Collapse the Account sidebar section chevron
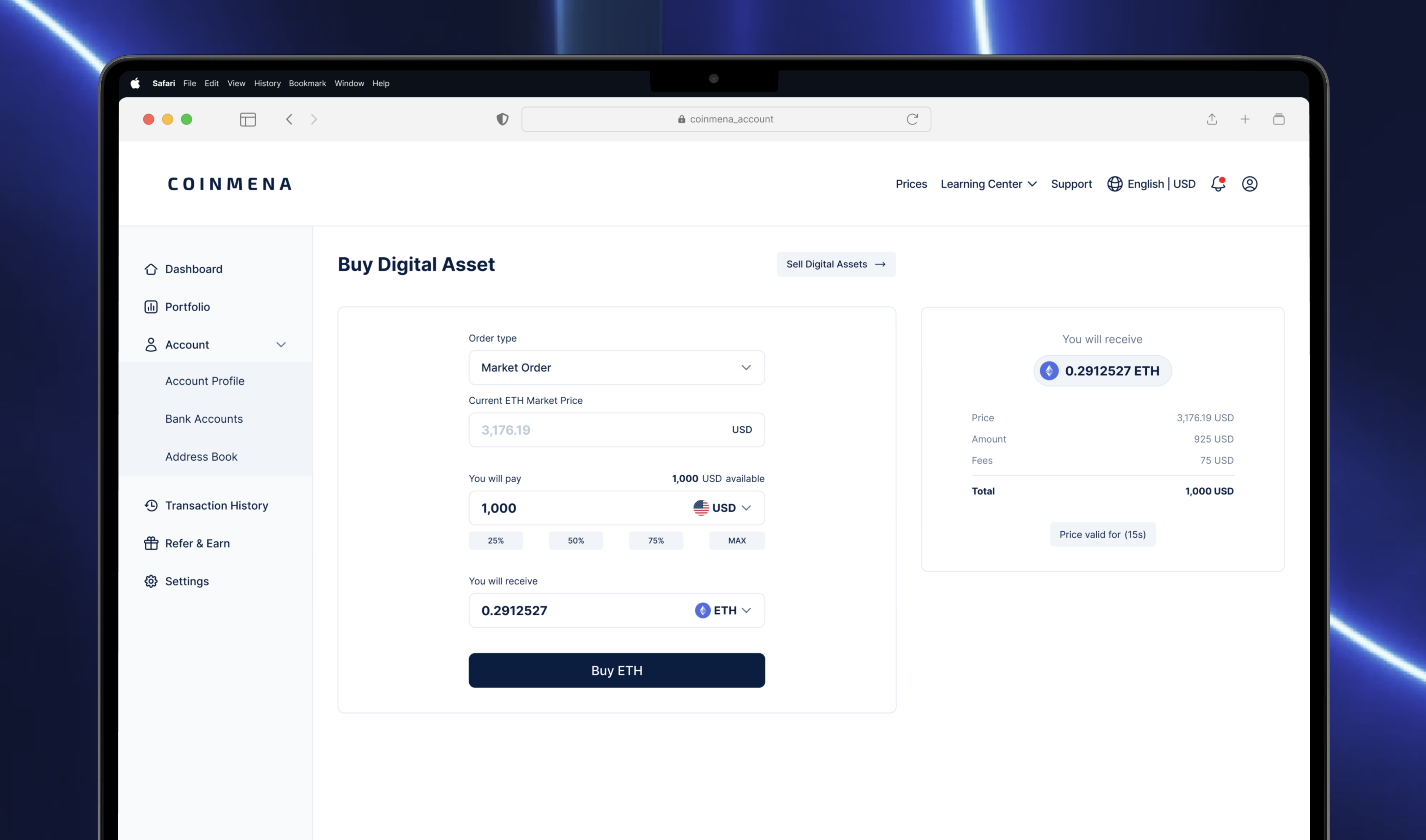Viewport: 1426px width, 840px height. (x=281, y=345)
